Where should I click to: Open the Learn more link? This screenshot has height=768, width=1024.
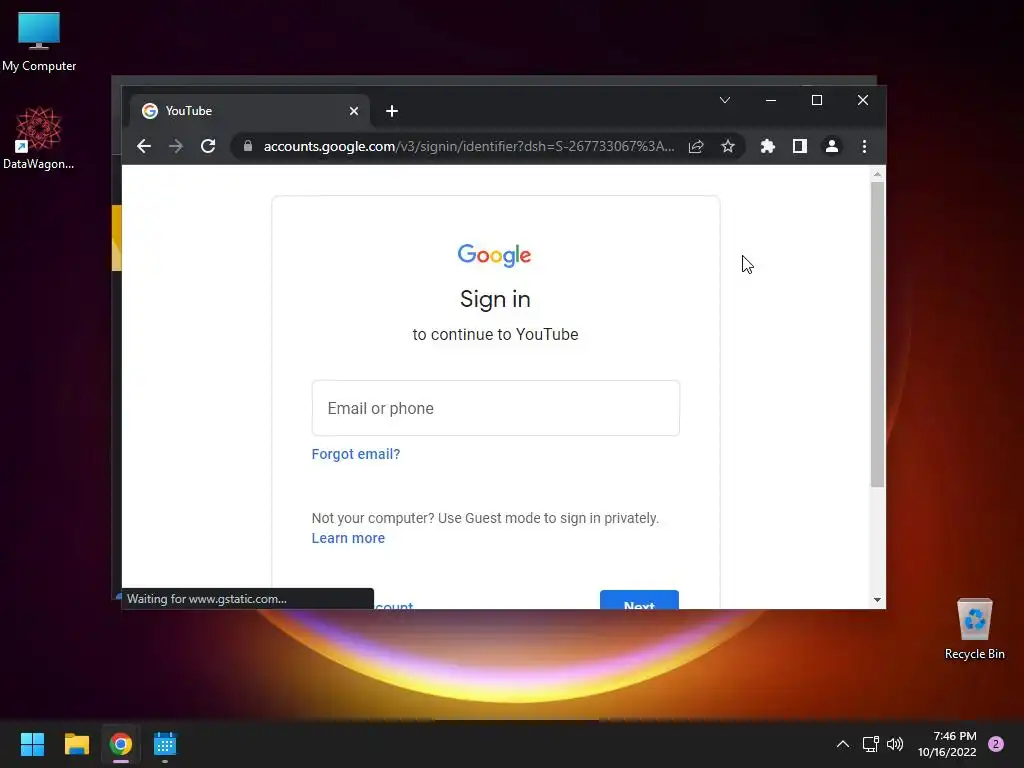pyautogui.click(x=348, y=538)
